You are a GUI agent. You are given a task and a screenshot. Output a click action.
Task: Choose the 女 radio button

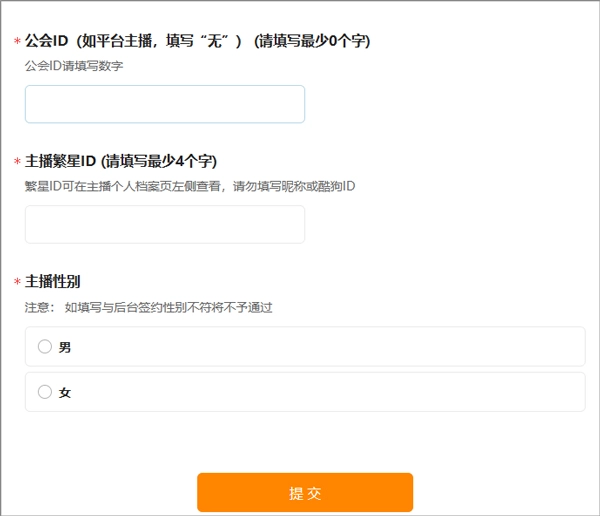tap(44, 393)
